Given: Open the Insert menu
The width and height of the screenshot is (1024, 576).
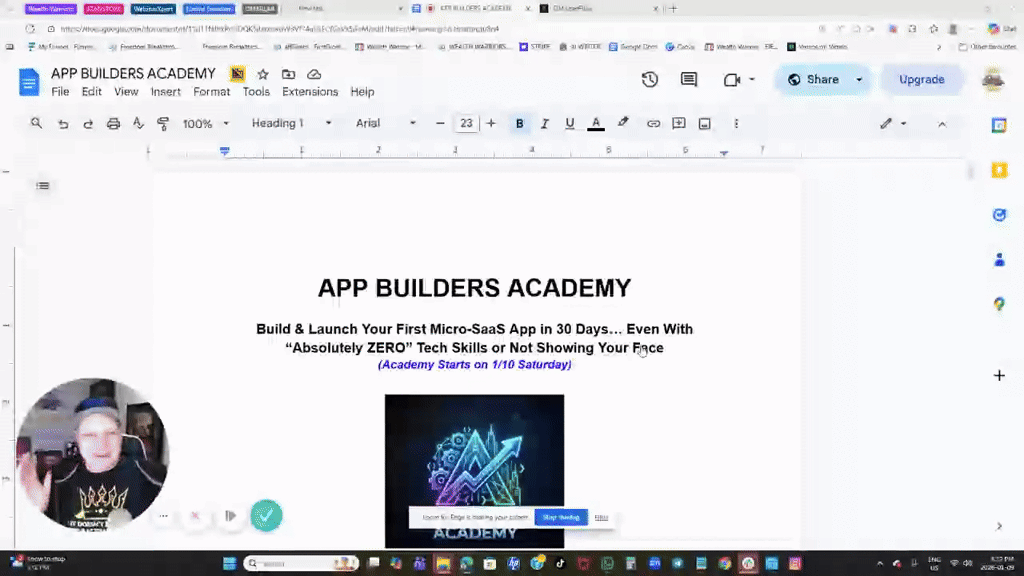Looking at the screenshot, I should pyautogui.click(x=166, y=92).
